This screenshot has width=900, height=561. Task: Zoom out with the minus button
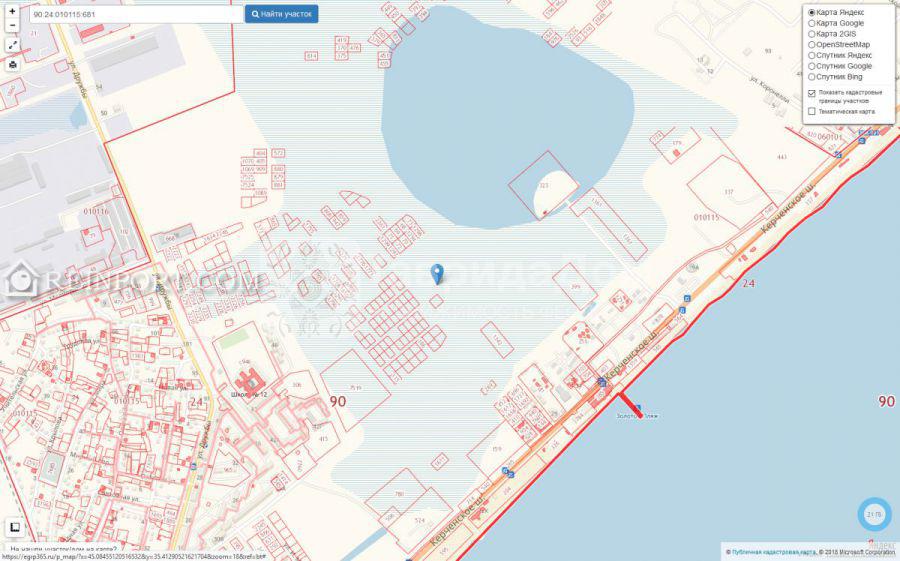[x=12, y=25]
